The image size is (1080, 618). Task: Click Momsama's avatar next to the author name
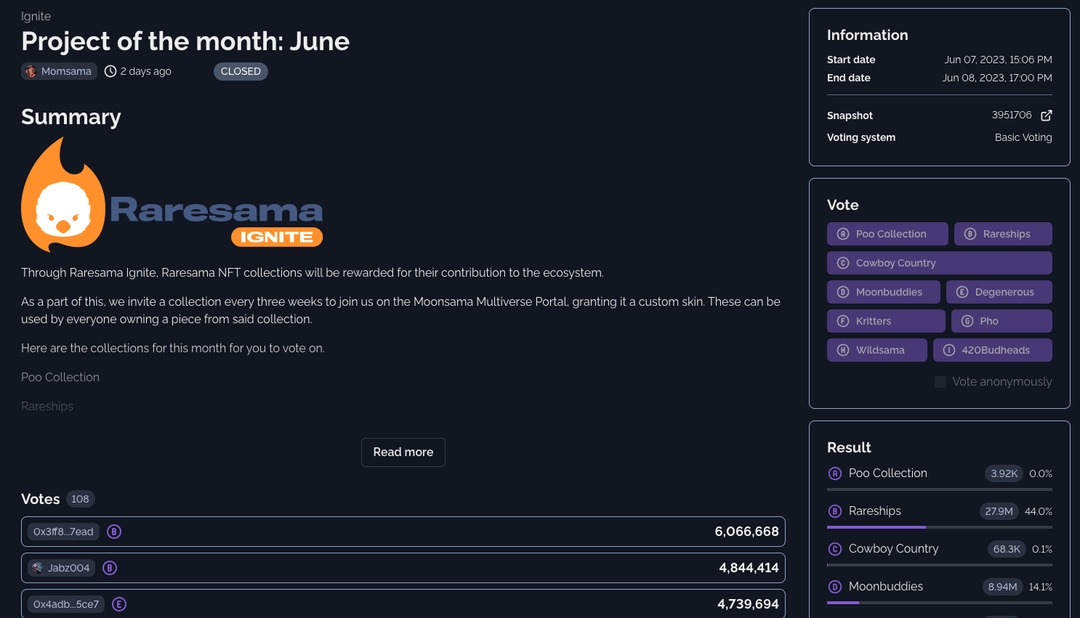pyautogui.click(x=30, y=71)
